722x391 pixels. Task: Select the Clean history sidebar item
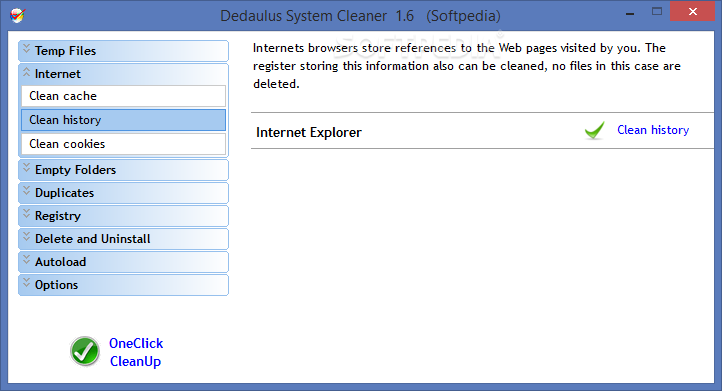coord(123,120)
